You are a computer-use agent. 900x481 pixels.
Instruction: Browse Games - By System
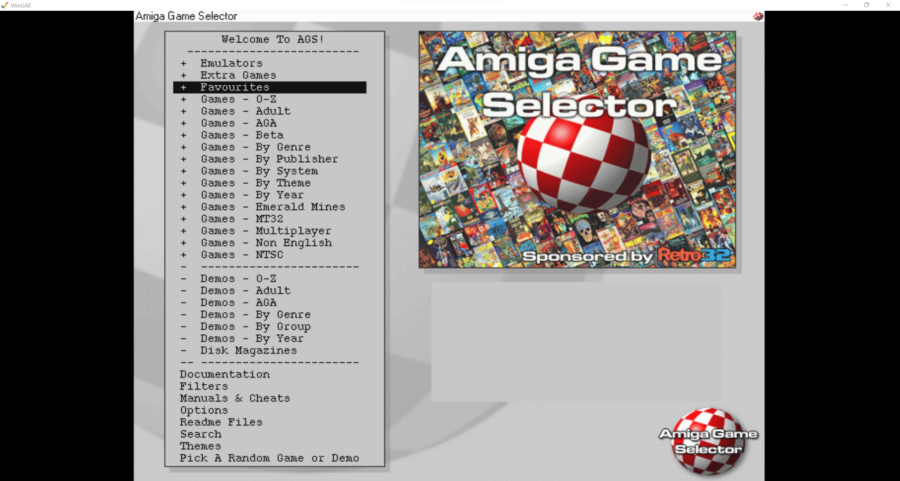click(x=259, y=171)
